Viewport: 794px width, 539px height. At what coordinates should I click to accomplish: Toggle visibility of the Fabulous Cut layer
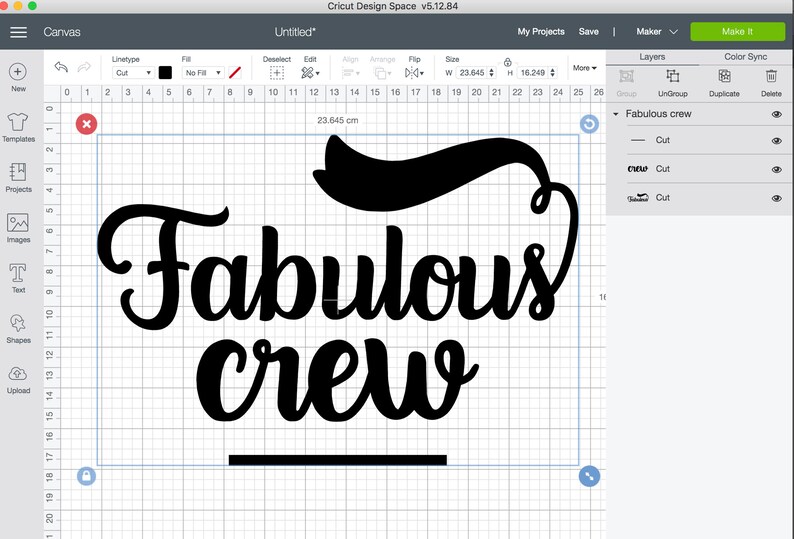coord(776,199)
